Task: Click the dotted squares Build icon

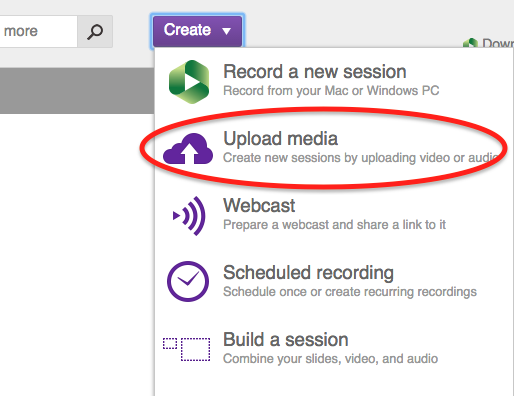Action: pyautogui.click(x=187, y=349)
